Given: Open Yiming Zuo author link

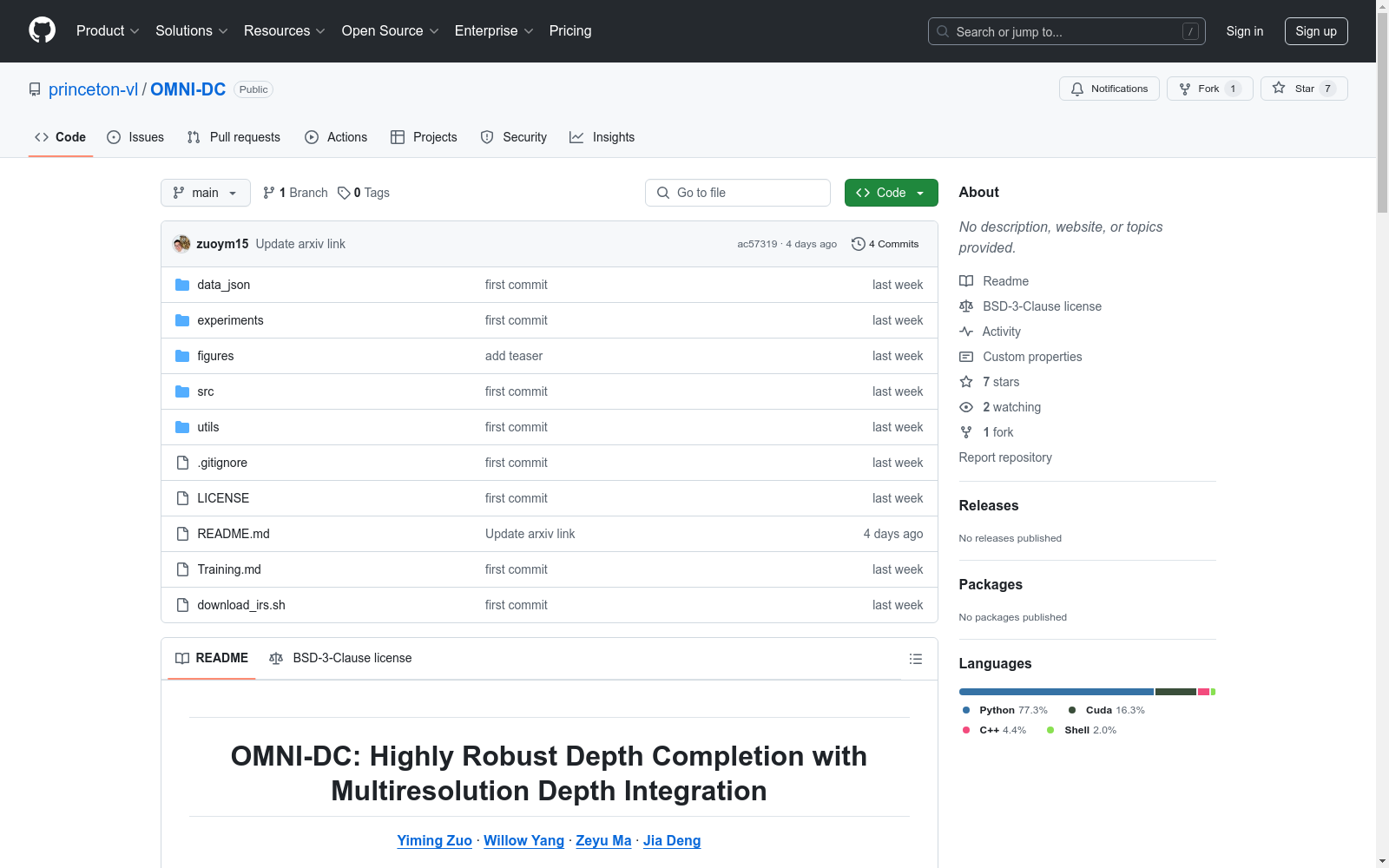Looking at the screenshot, I should 435,840.
